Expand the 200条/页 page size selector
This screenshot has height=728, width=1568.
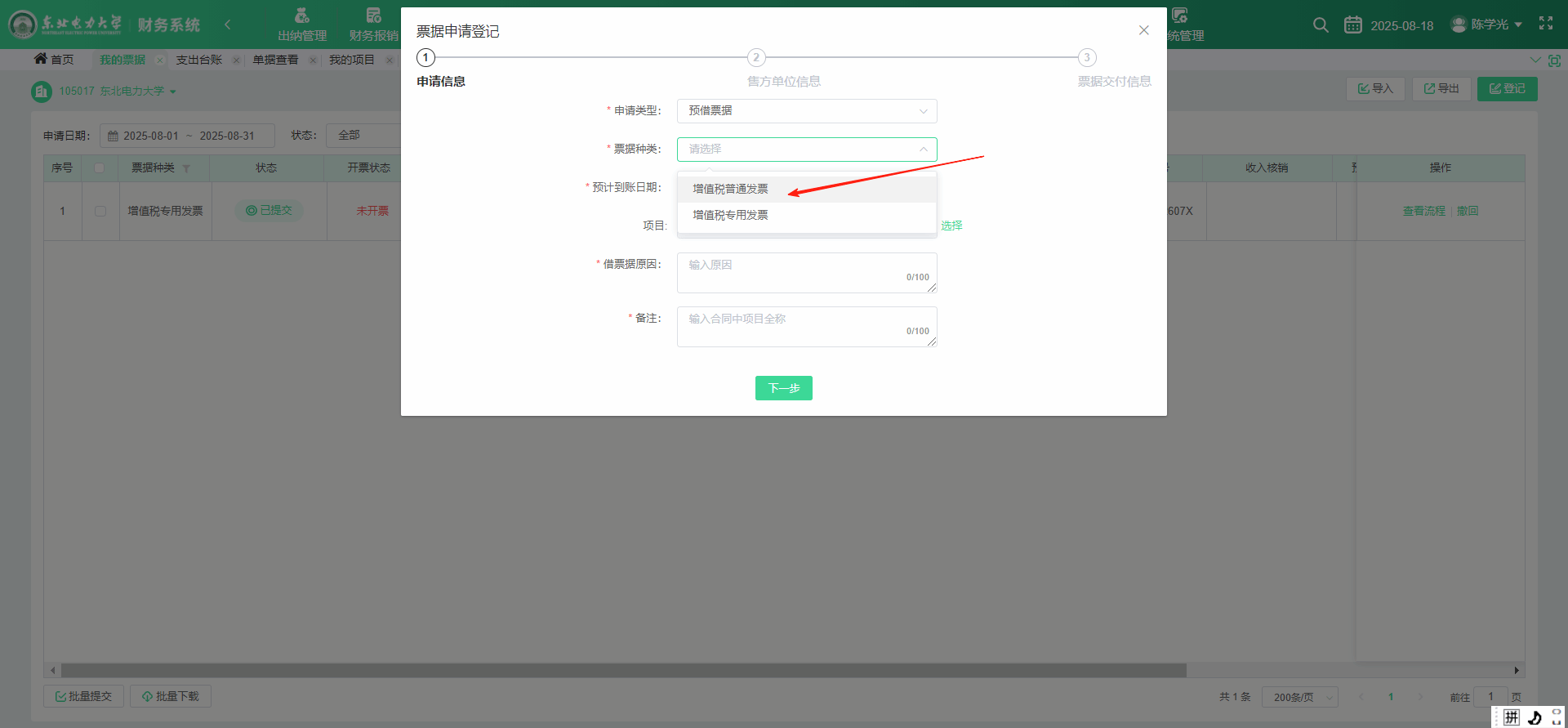(x=1299, y=697)
